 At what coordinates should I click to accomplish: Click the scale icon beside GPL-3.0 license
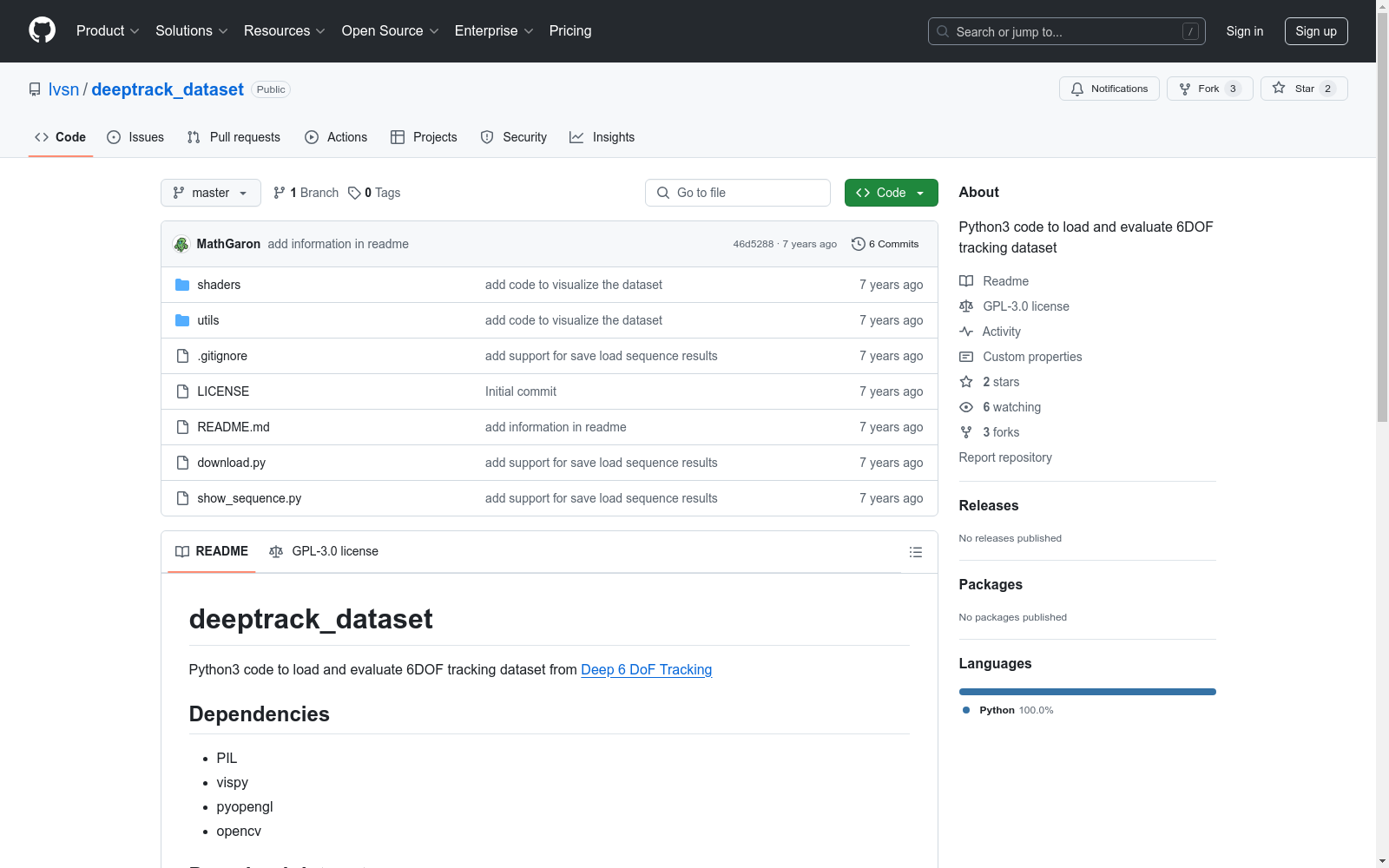click(966, 306)
